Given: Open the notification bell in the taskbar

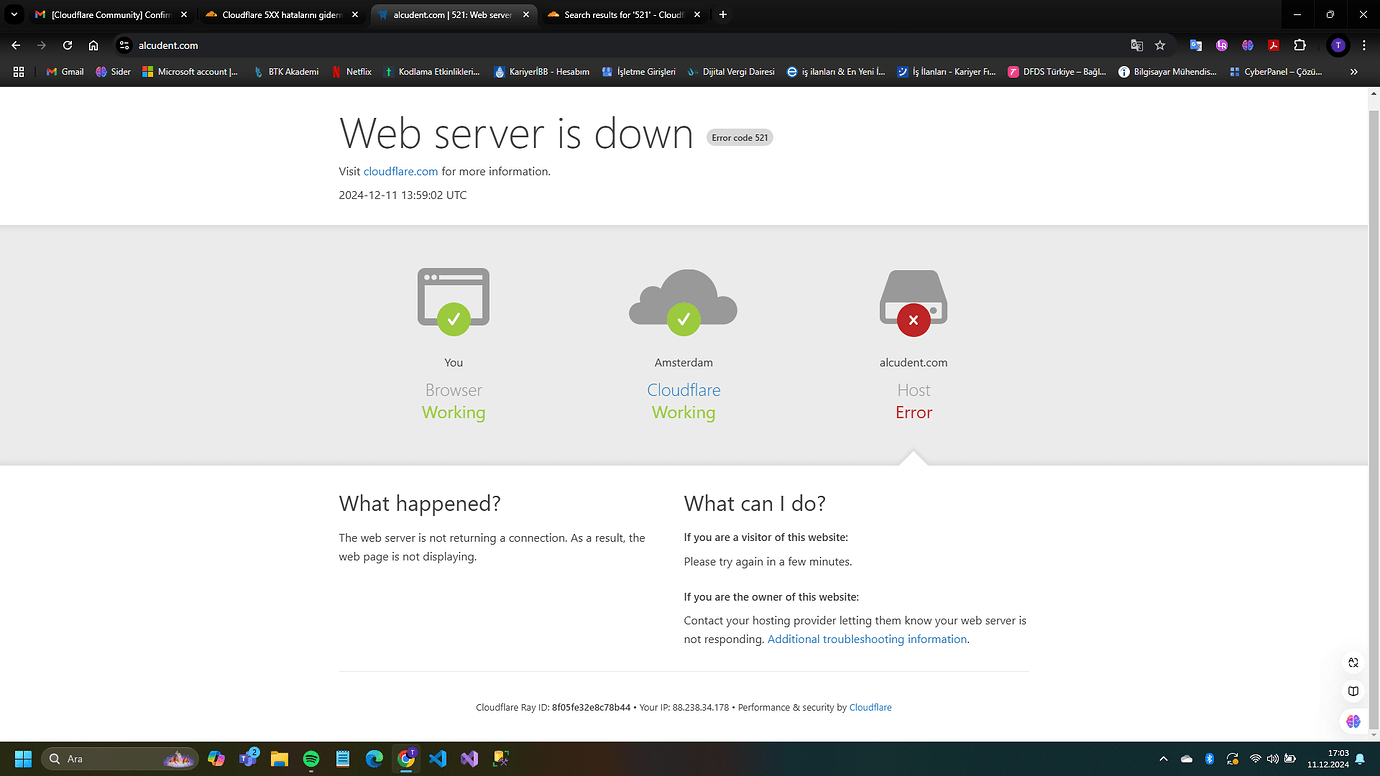Looking at the screenshot, I should click(x=1361, y=759).
